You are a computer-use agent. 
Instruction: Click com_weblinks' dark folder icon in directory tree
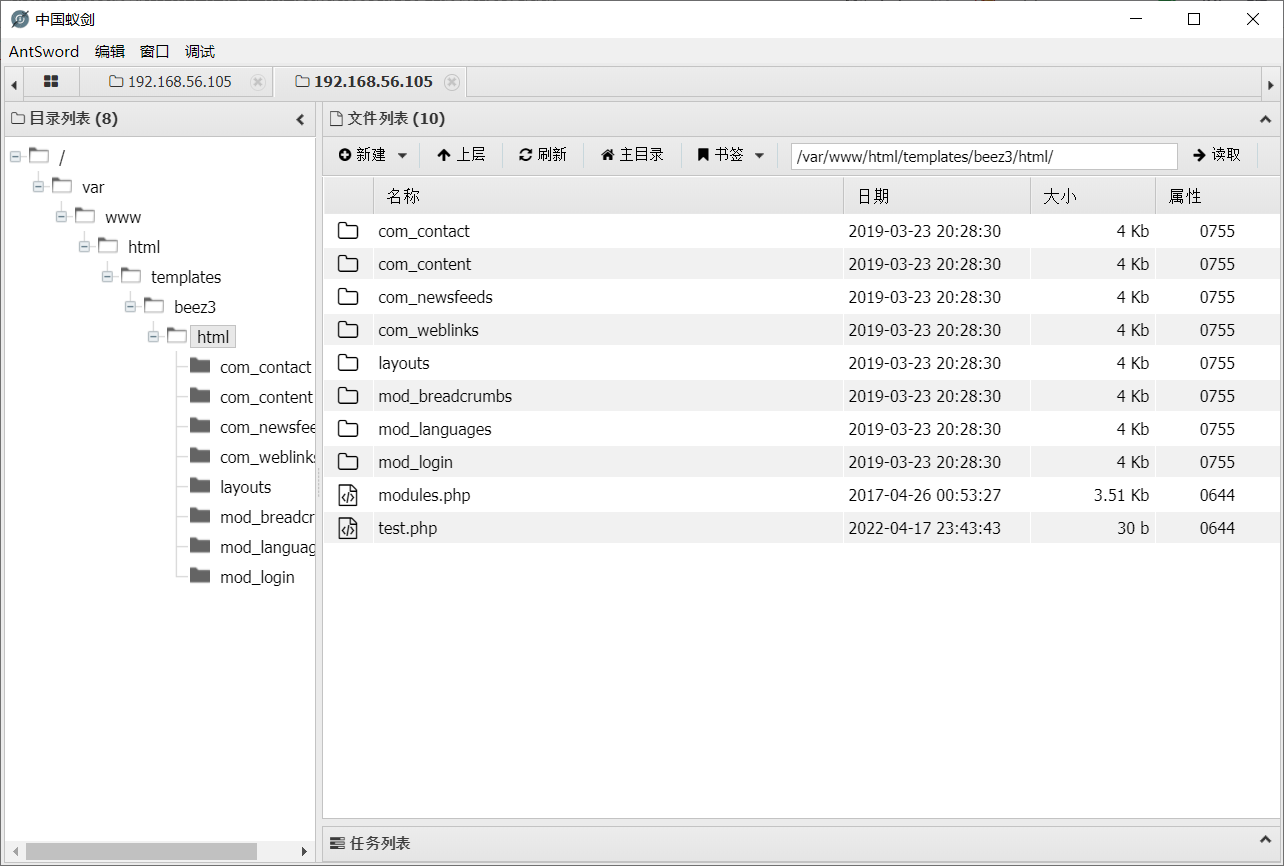200,456
